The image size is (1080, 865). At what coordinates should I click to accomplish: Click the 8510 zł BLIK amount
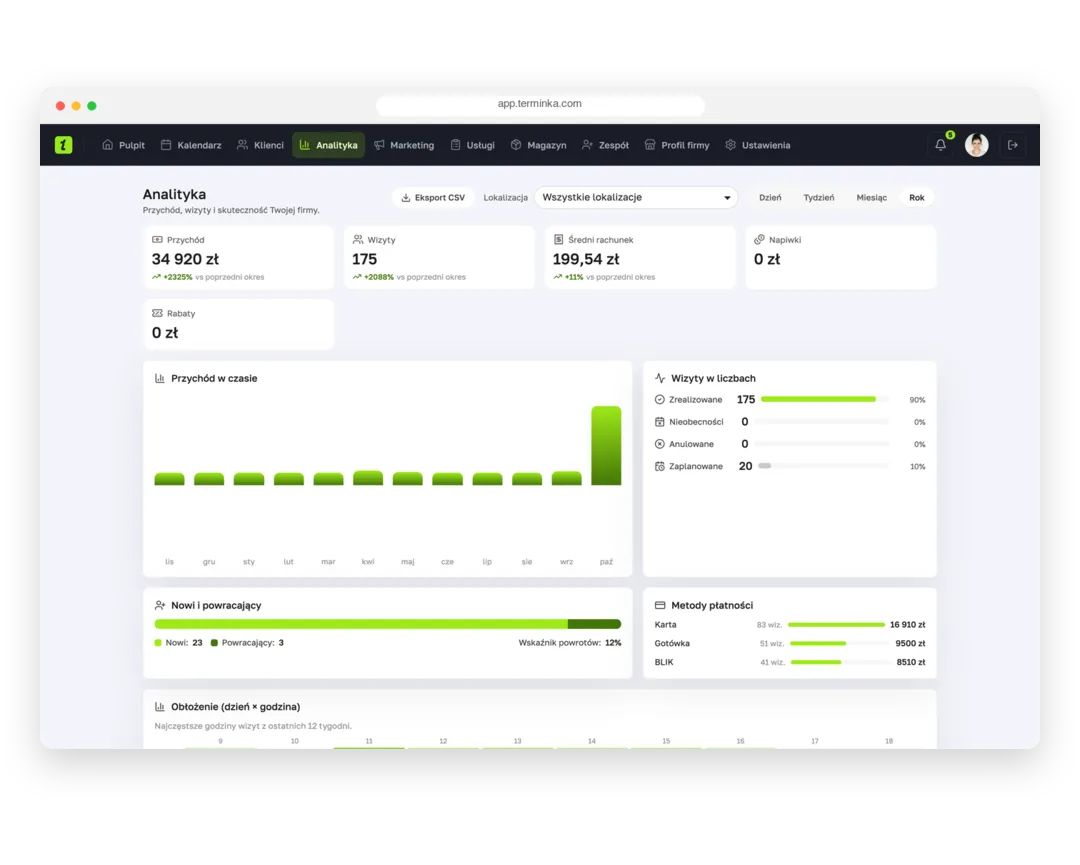click(911, 662)
